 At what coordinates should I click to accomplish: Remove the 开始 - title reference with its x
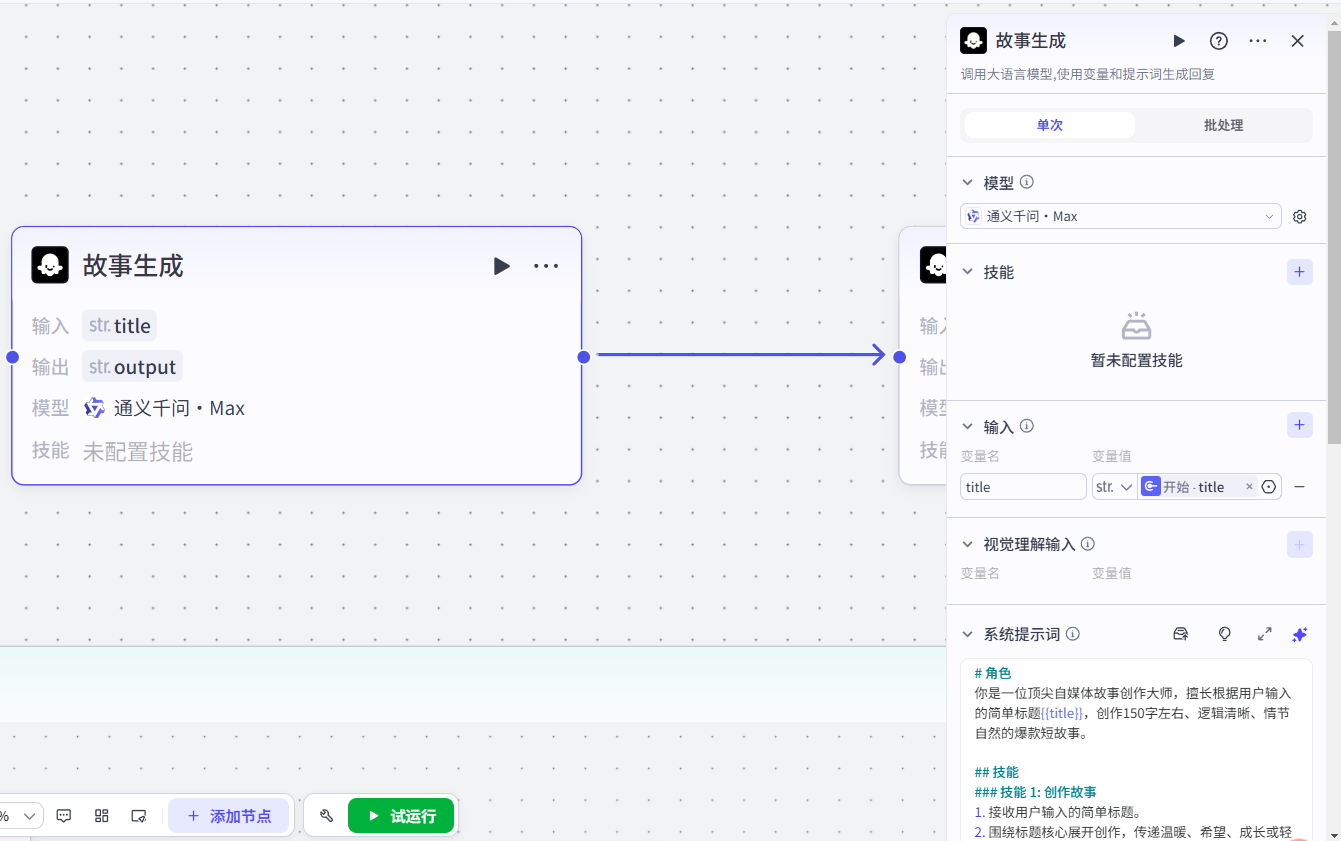[1249, 487]
